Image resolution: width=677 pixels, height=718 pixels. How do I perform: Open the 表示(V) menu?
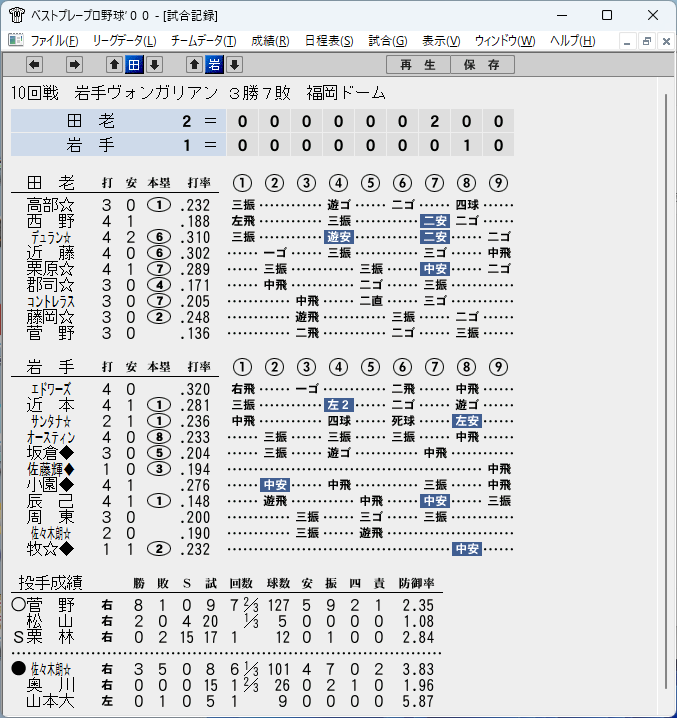point(441,41)
